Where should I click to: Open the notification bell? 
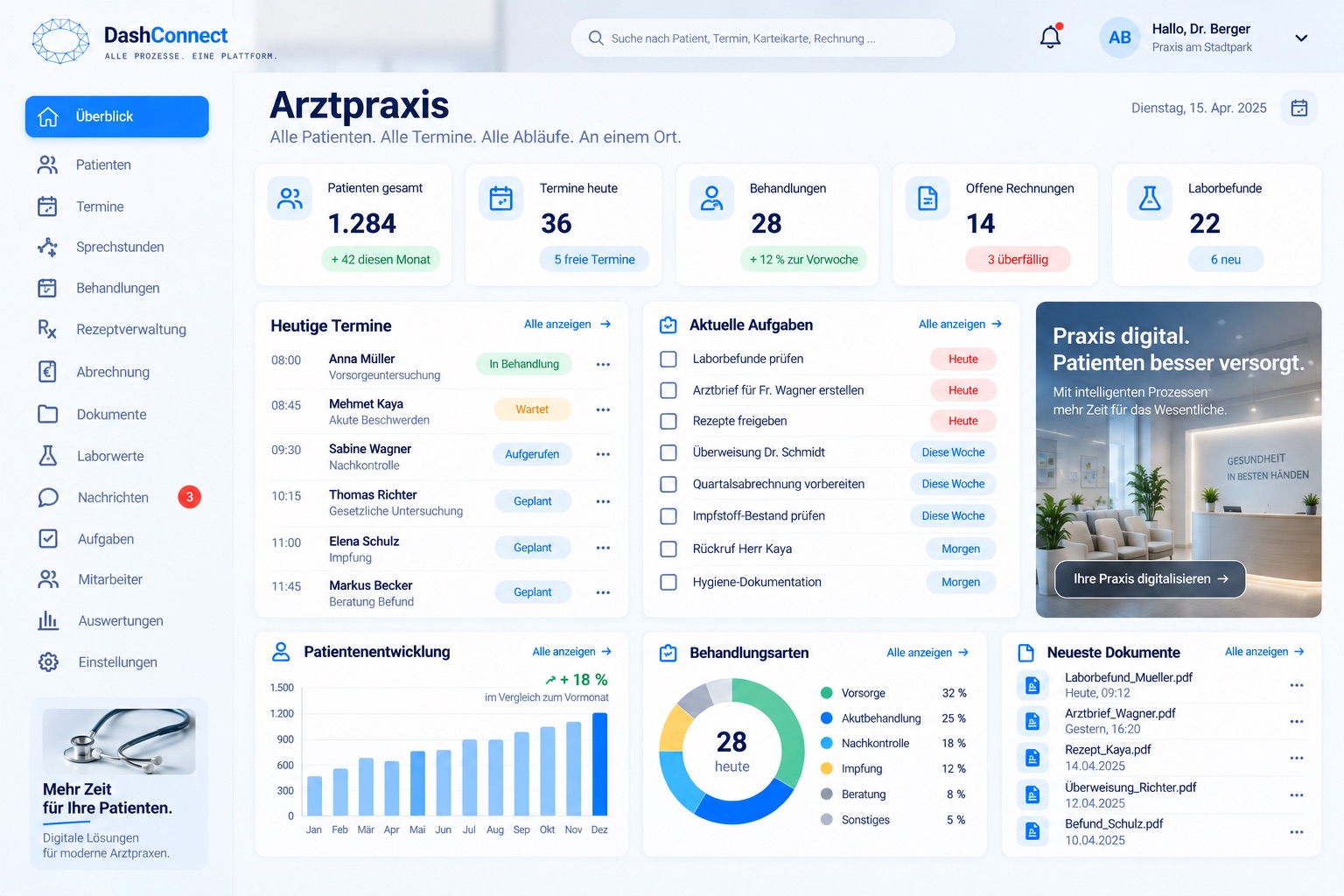[x=1050, y=37]
